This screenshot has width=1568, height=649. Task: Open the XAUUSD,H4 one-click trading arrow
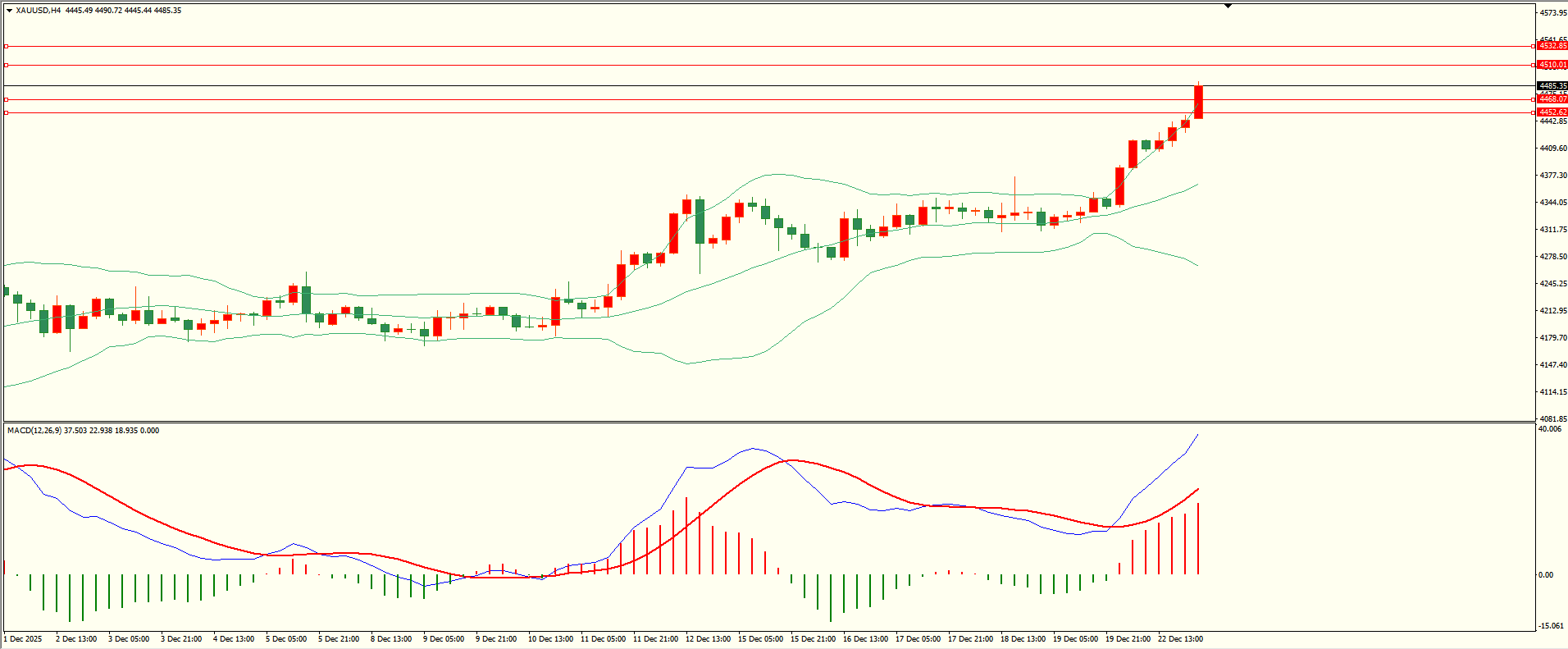(9, 11)
